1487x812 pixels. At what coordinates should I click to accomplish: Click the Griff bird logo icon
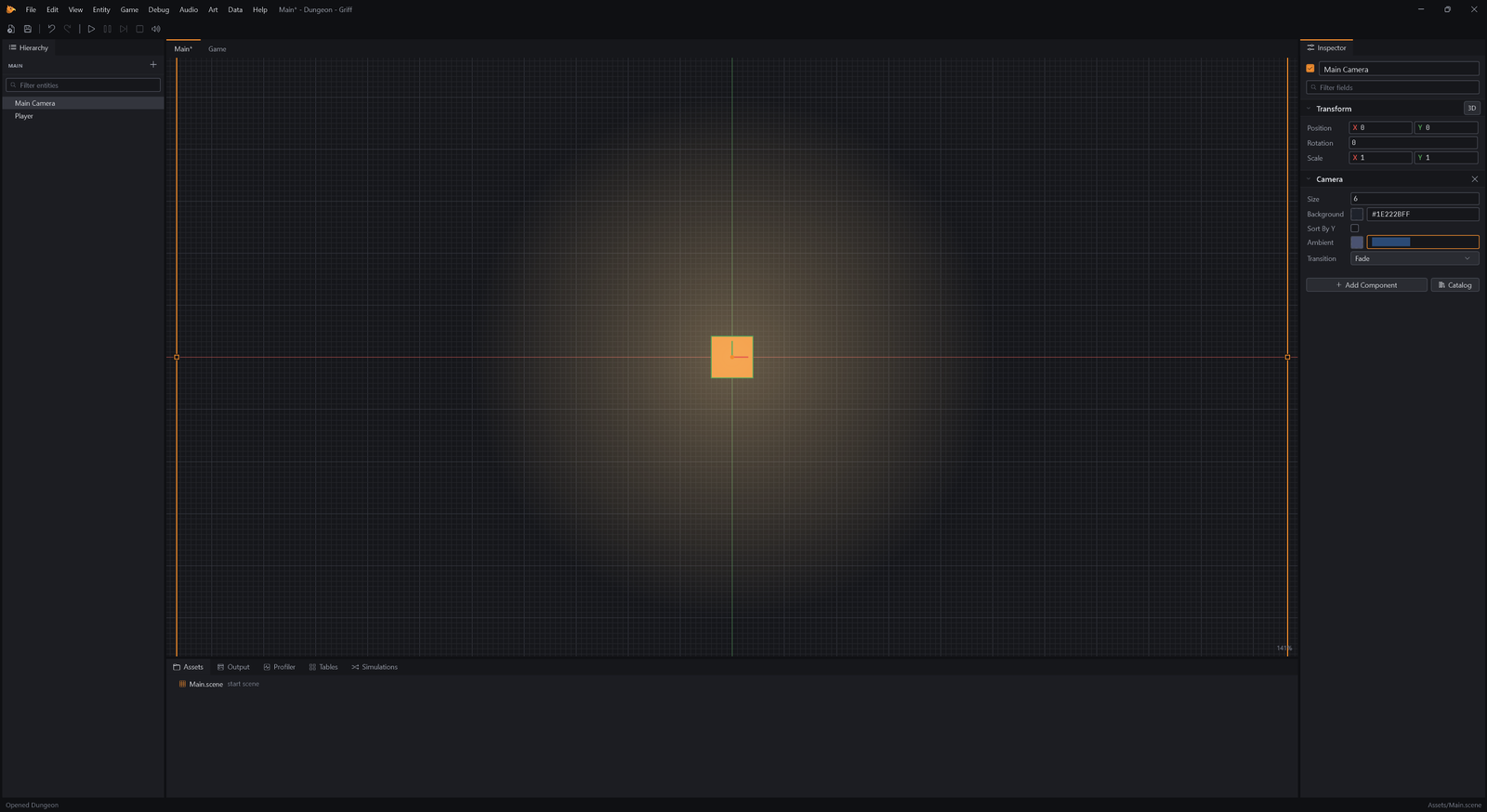[x=11, y=9]
